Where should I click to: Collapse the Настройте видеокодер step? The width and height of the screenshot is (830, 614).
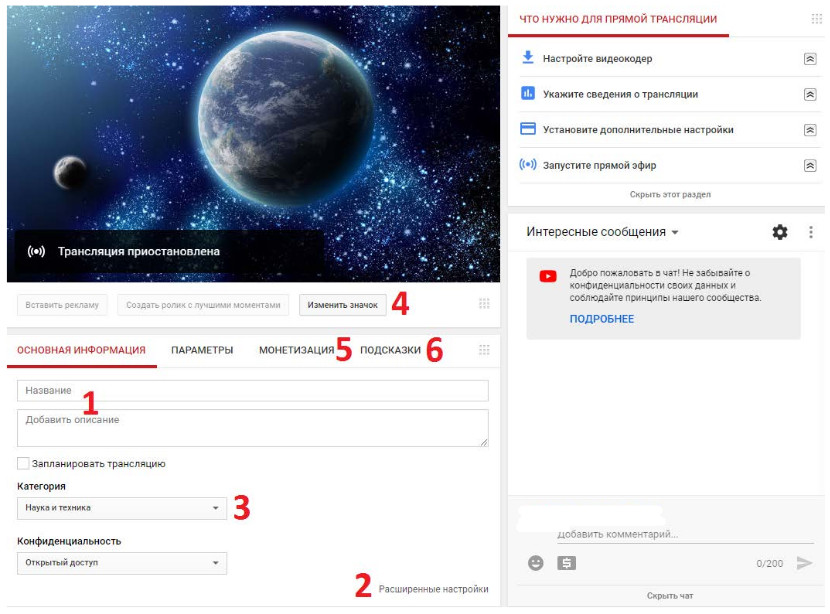(810, 59)
